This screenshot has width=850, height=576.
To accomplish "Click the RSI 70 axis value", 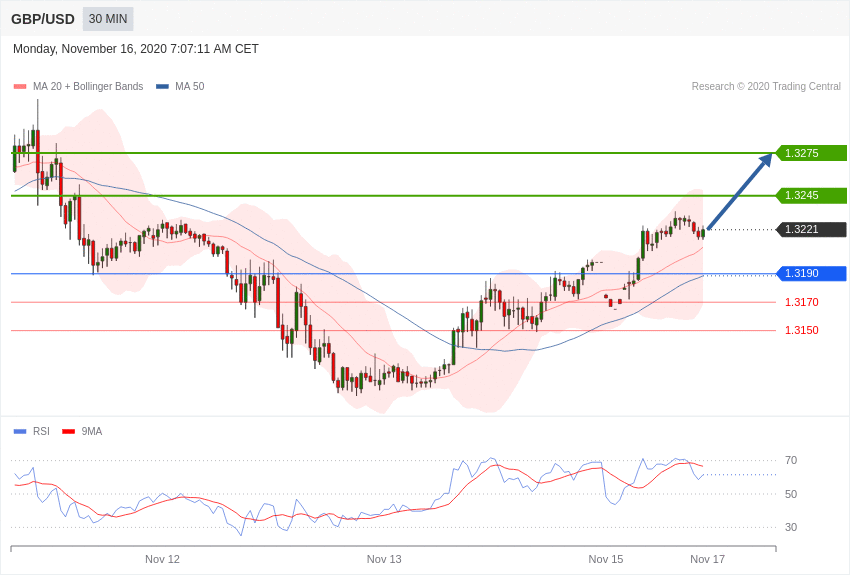I will point(791,461).
